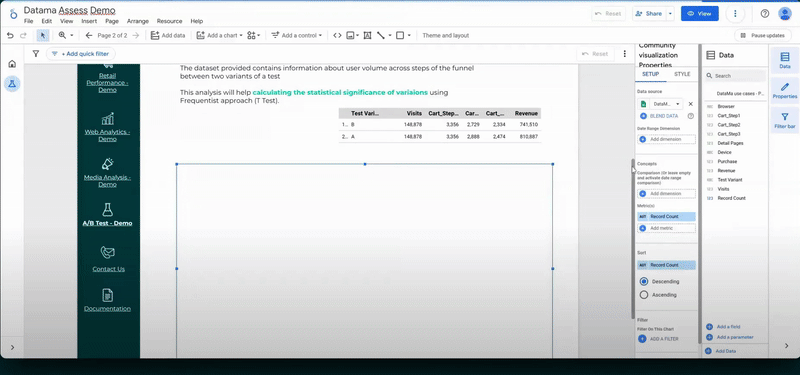Click the Pause updates button
Screen dimensions: 800x375
762,36
